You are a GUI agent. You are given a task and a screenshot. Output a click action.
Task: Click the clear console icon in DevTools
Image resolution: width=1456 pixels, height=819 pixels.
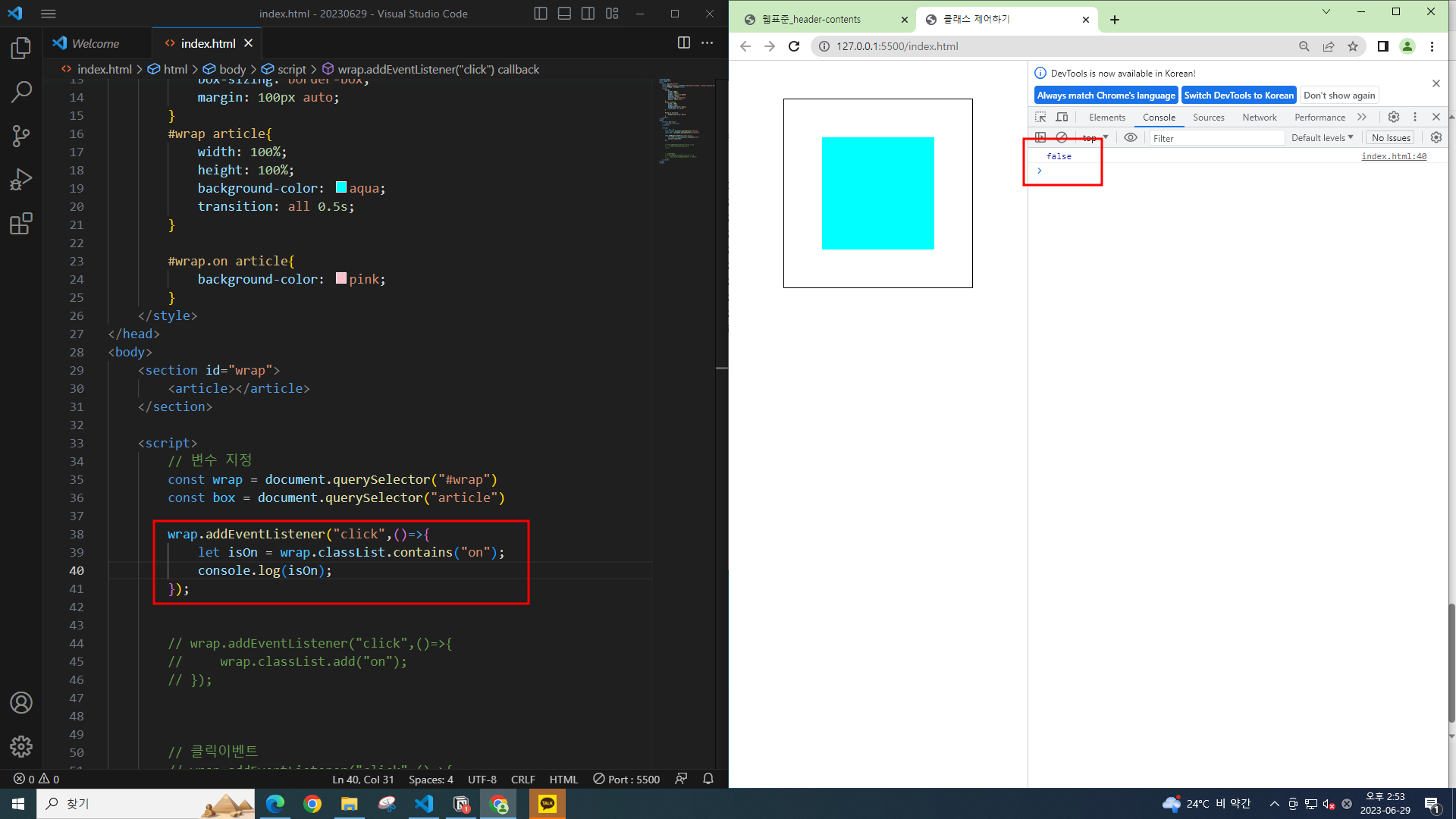coord(1062,138)
